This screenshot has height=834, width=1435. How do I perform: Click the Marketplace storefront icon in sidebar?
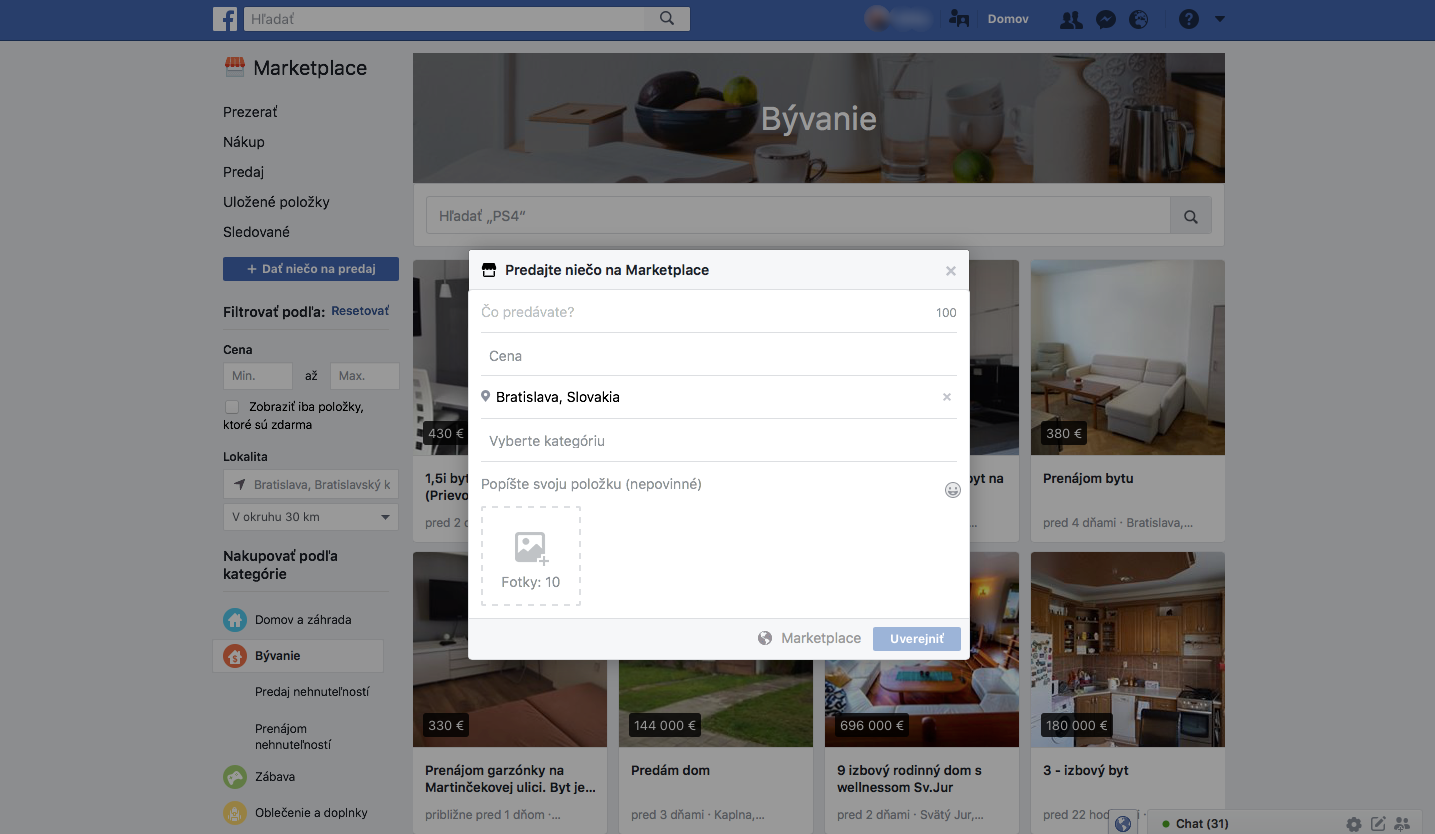[234, 67]
